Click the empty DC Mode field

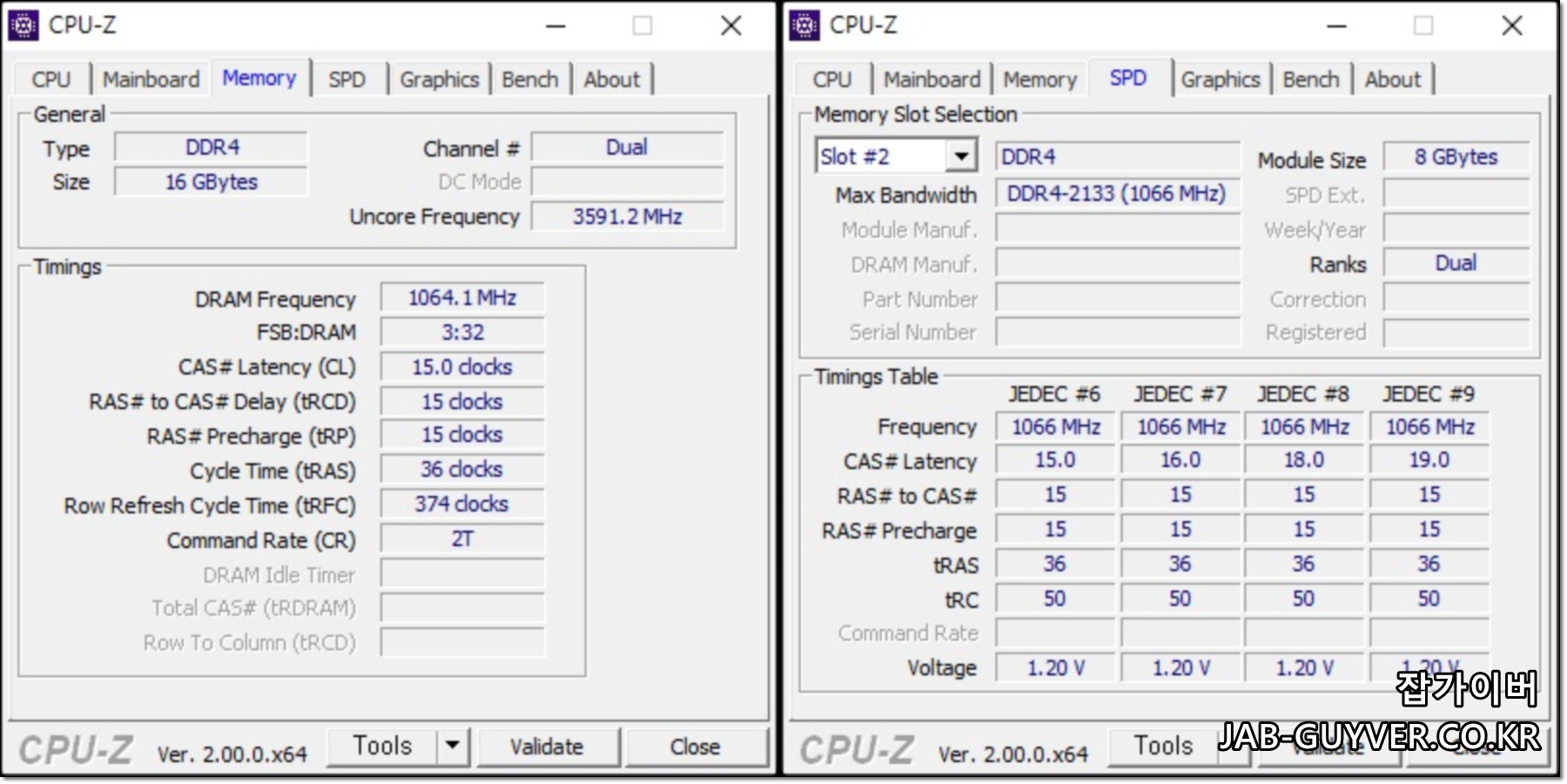coord(627,182)
